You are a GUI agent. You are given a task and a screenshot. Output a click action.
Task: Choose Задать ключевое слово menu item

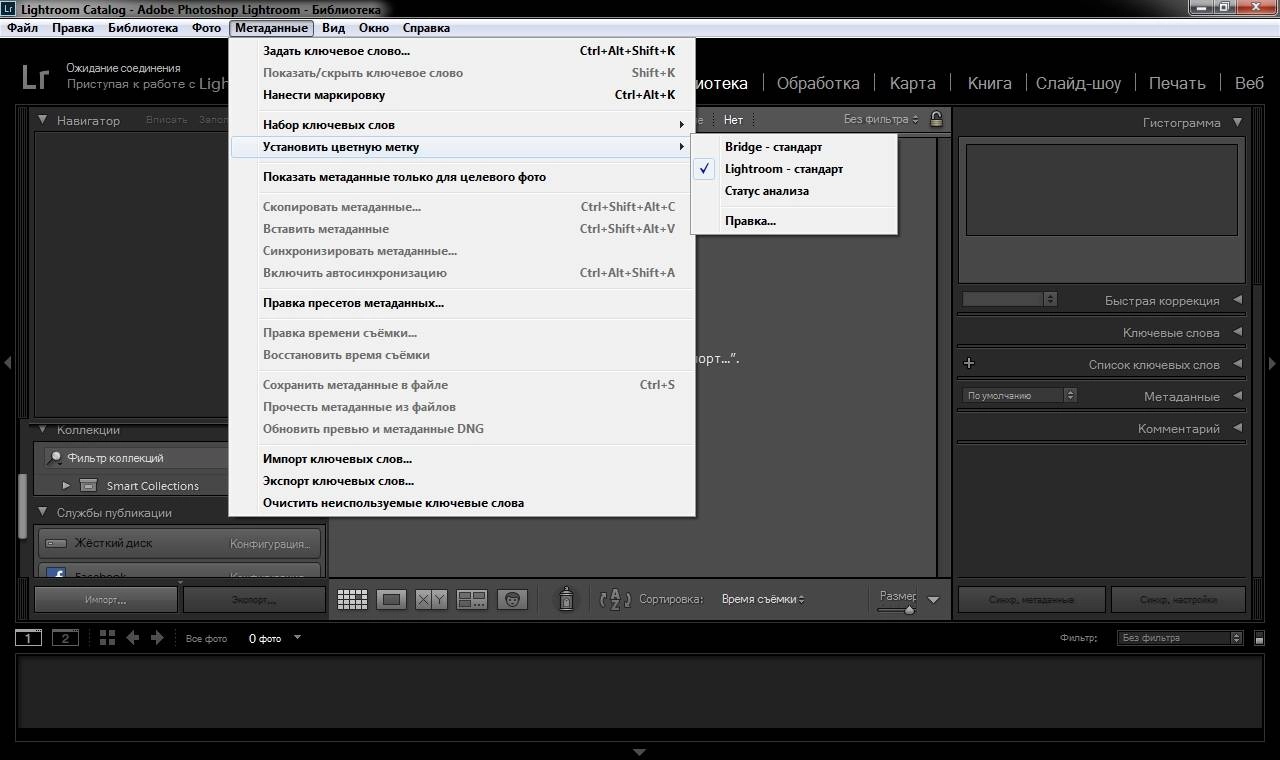click(x=462, y=51)
